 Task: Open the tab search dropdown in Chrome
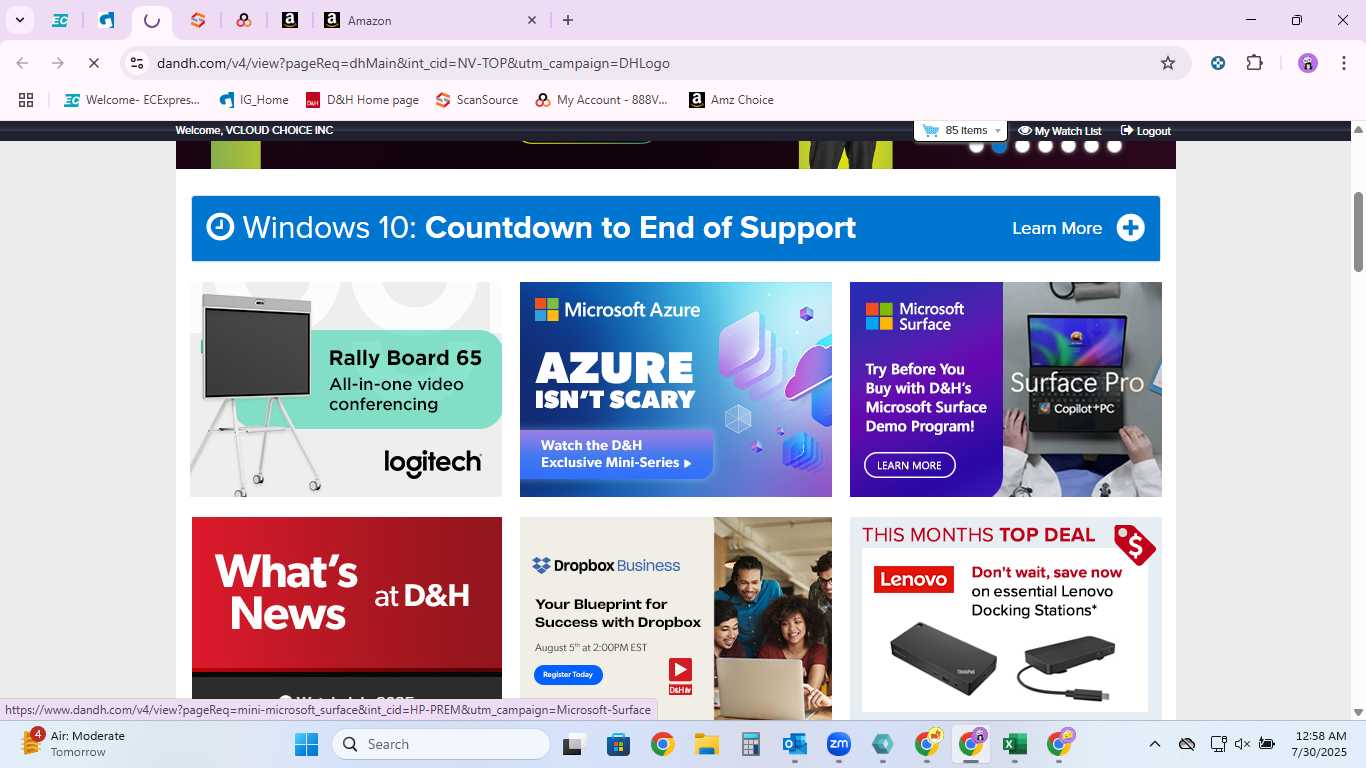(x=19, y=20)
